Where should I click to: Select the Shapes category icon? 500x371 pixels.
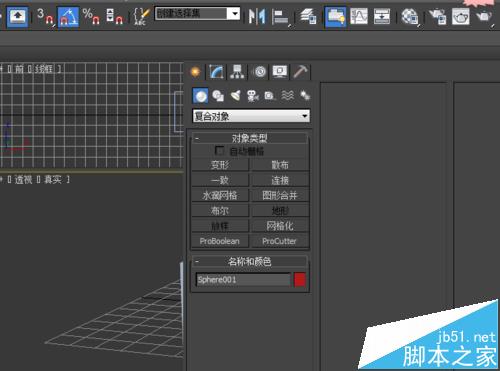click(218, 96)
